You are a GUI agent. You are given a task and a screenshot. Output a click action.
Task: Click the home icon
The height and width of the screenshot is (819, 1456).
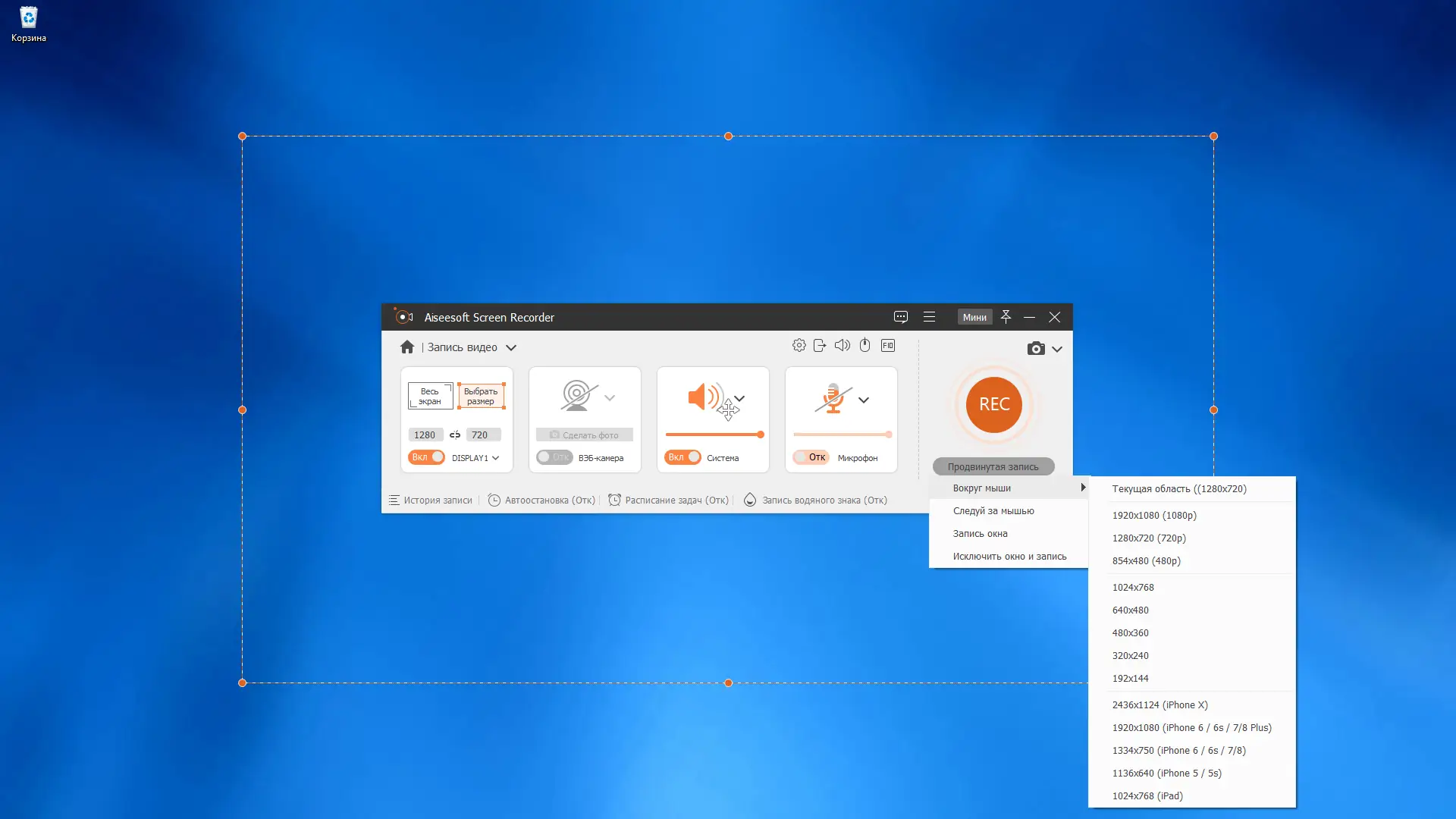[x=407, y=347]
